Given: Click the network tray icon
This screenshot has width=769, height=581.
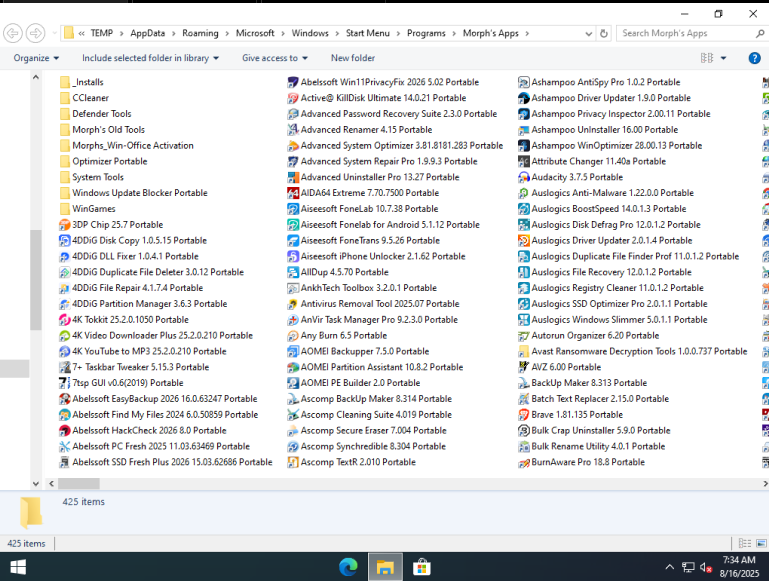Looking at the screenshot, I should click(688, 567).
